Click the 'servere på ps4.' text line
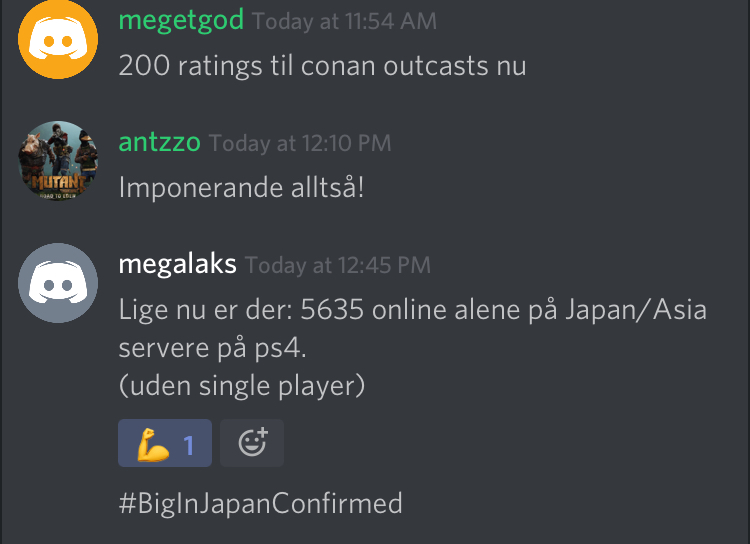750x544 pixels. (212, 348)
